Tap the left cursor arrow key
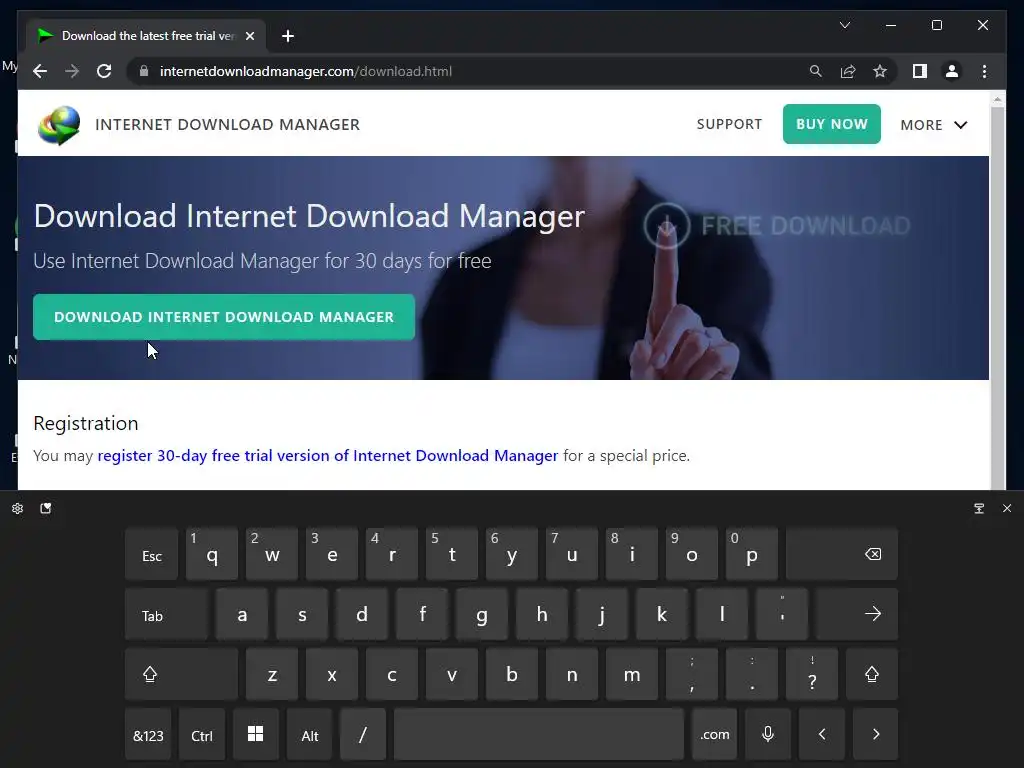Viewport: 1024px width, 768px height. tap(822, 735)
